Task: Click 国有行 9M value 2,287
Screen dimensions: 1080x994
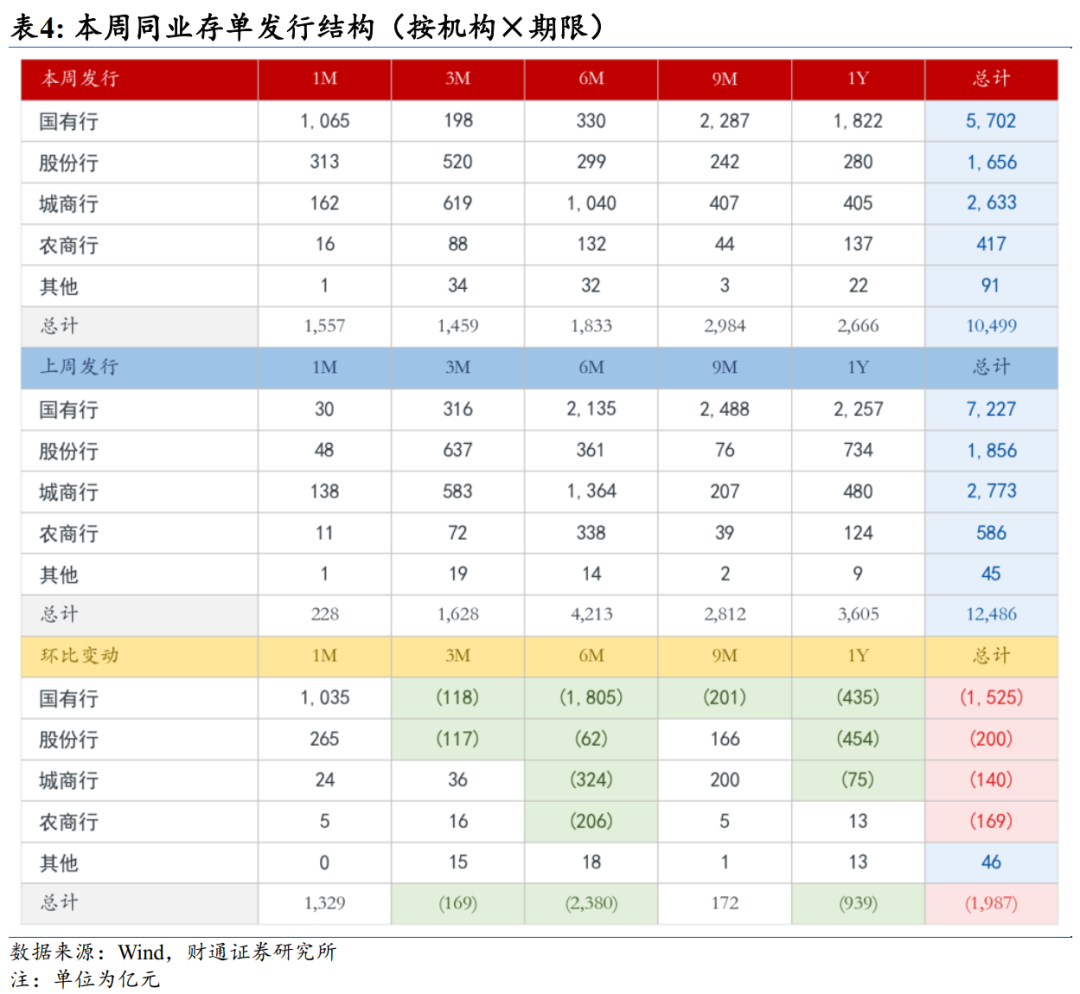Action: (725, 121)
